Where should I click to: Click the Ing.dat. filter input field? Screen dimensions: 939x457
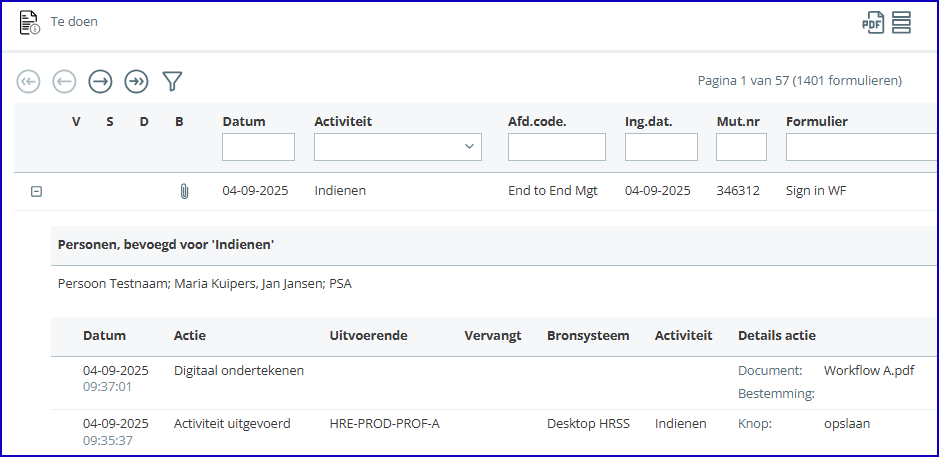tap(661, 147)
